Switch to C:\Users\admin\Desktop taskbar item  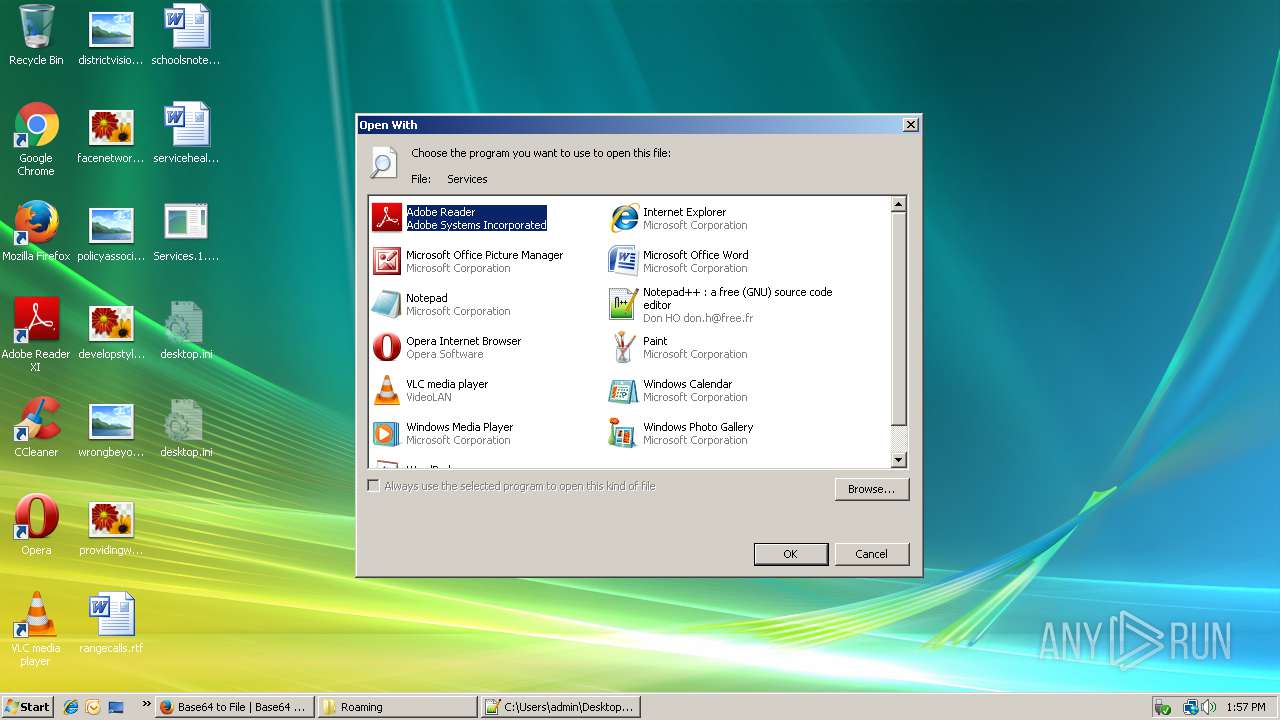tap(560, 707)
